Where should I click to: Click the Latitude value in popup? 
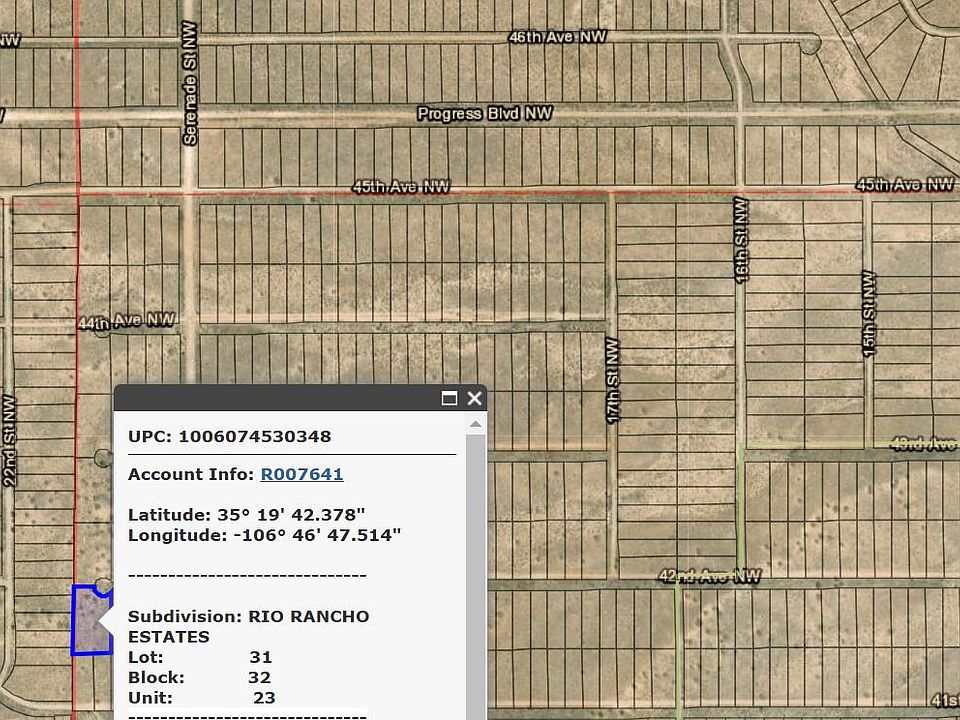291,515
